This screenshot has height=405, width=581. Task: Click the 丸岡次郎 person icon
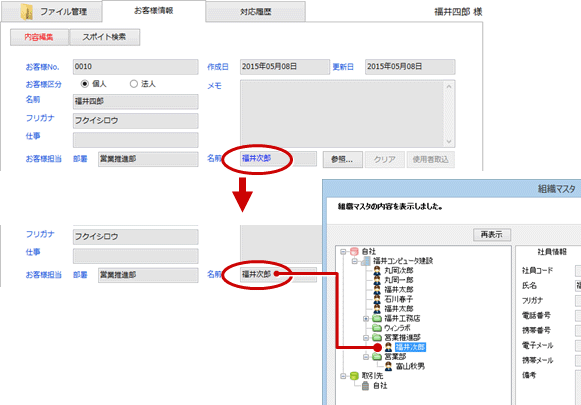click(377, 270)
